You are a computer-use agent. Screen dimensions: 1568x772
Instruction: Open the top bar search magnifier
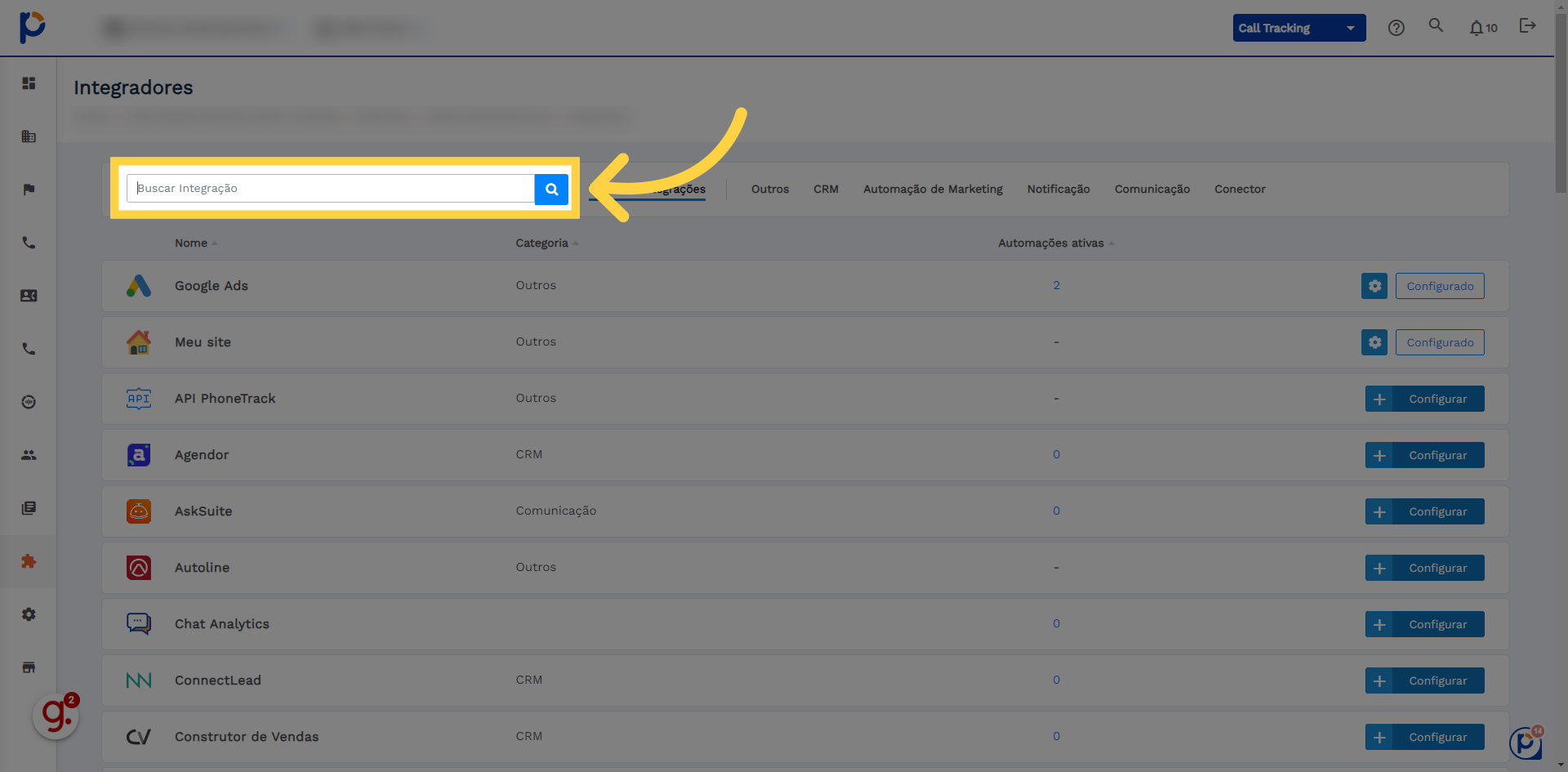(x=1436, y=26)
